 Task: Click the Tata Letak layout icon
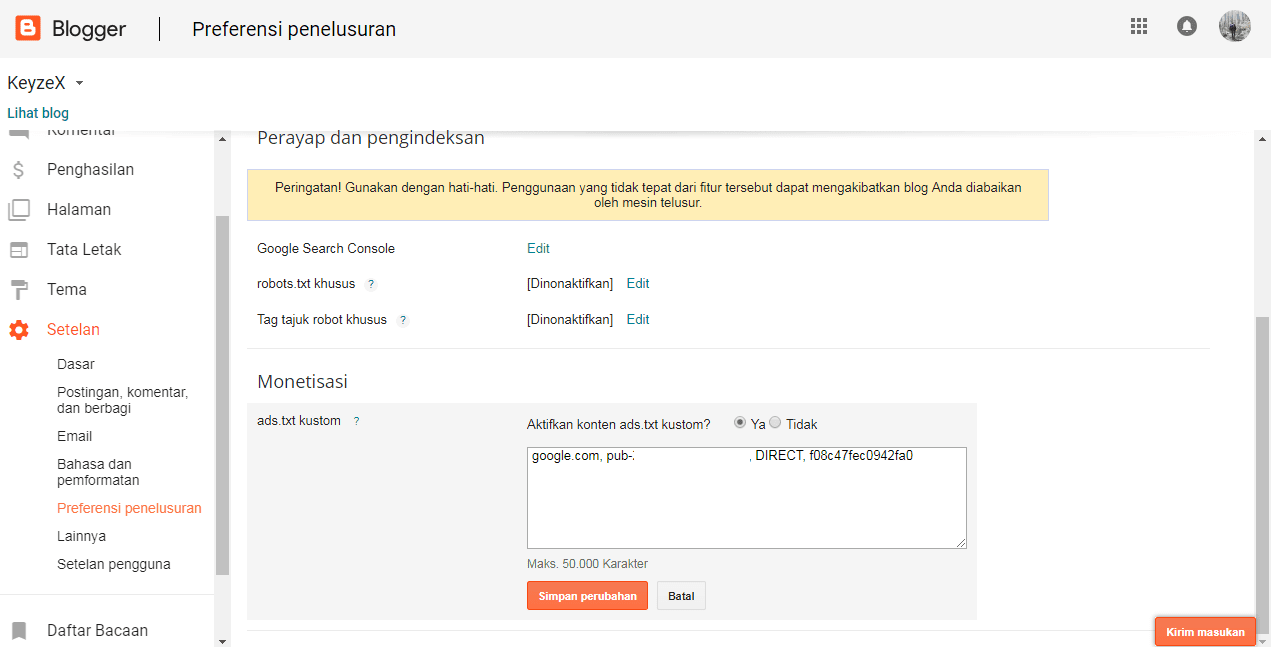point(18,250)
